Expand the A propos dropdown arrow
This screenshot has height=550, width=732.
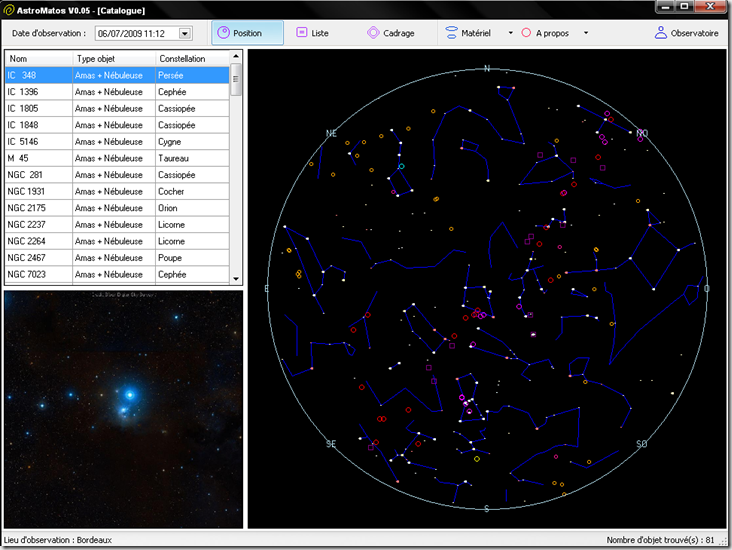pyautogui.click(x=586, y=33)
